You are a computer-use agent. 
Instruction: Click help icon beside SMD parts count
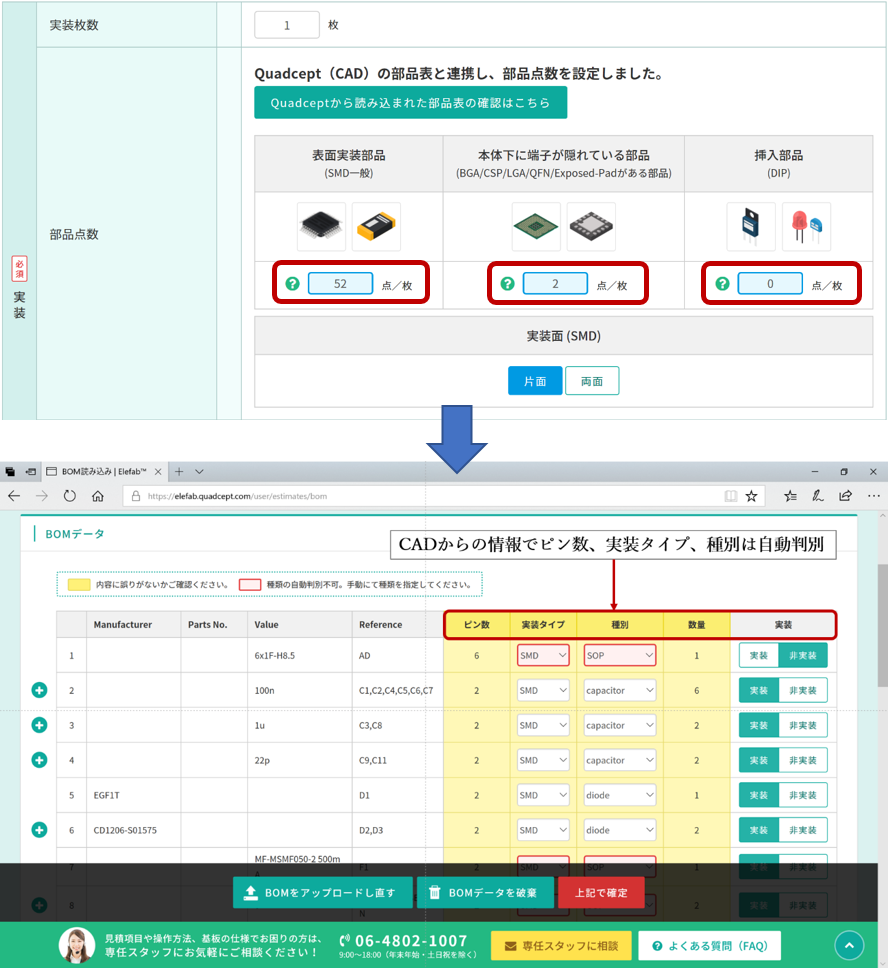point(293,284)
